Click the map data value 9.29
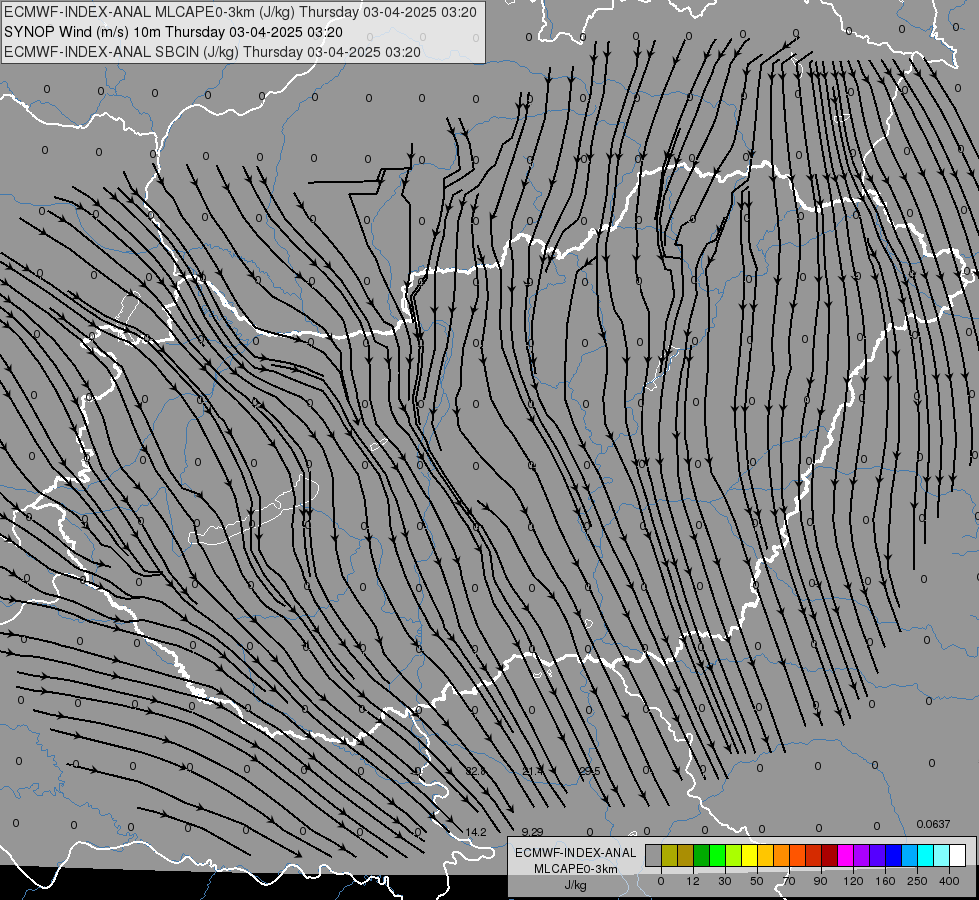Screen dimensions: 979x900 (x=533, y=832)
